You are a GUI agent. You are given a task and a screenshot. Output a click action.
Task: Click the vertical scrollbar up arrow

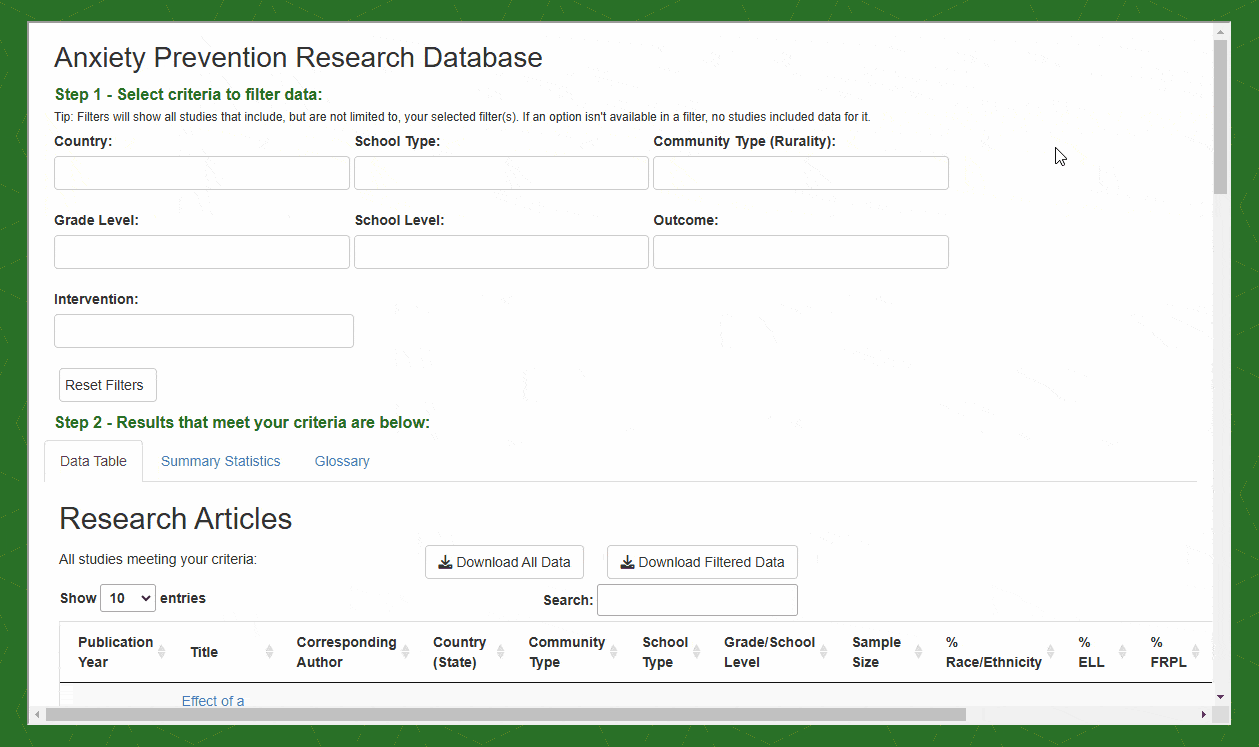coord(1220,33)
